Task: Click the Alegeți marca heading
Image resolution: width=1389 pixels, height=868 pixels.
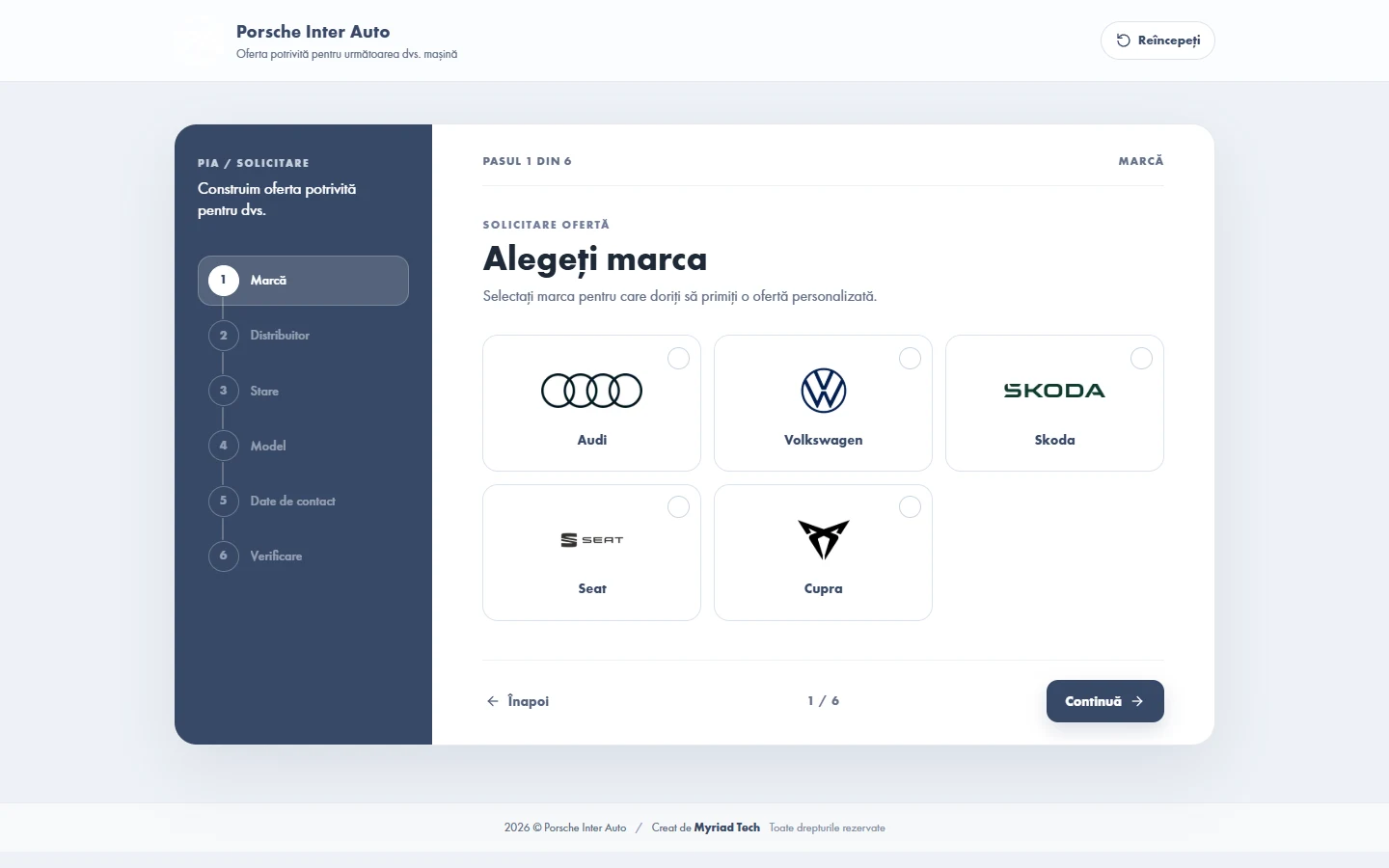Action: [x=595, y=258]
